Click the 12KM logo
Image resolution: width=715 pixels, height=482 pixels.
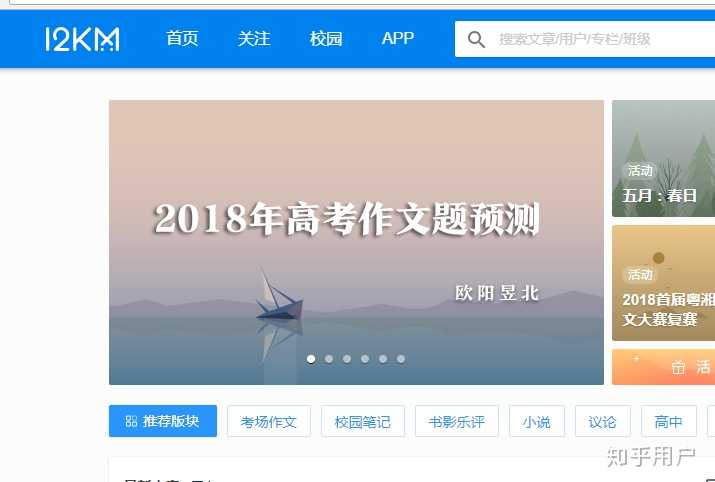coord(83,39)
